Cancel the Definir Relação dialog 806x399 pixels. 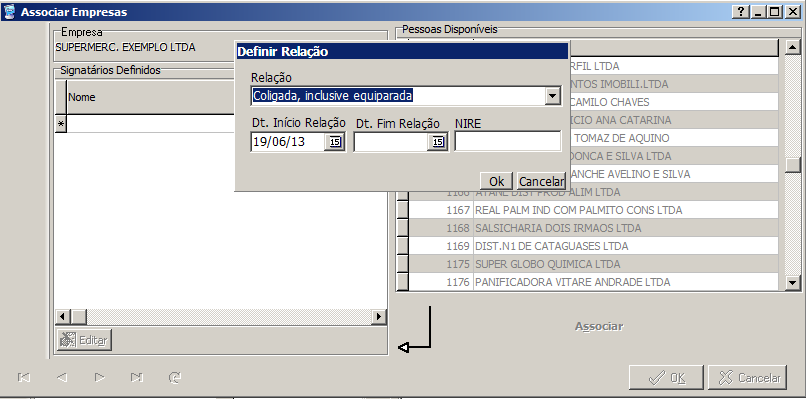tap(541, 181)
